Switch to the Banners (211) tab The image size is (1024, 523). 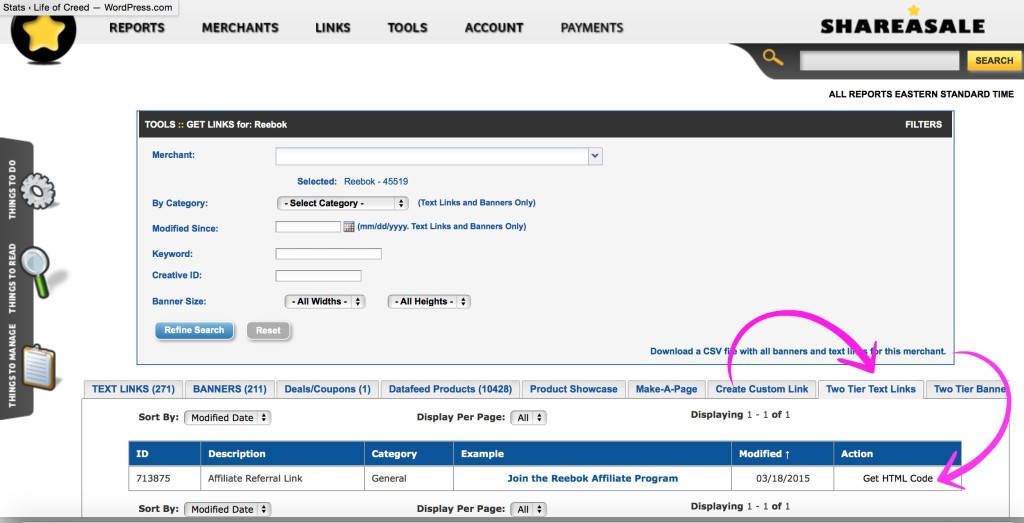(229, 389)
